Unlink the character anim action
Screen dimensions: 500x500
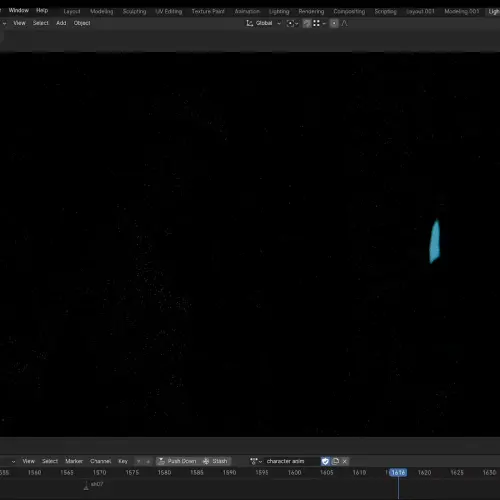(345, 461)
